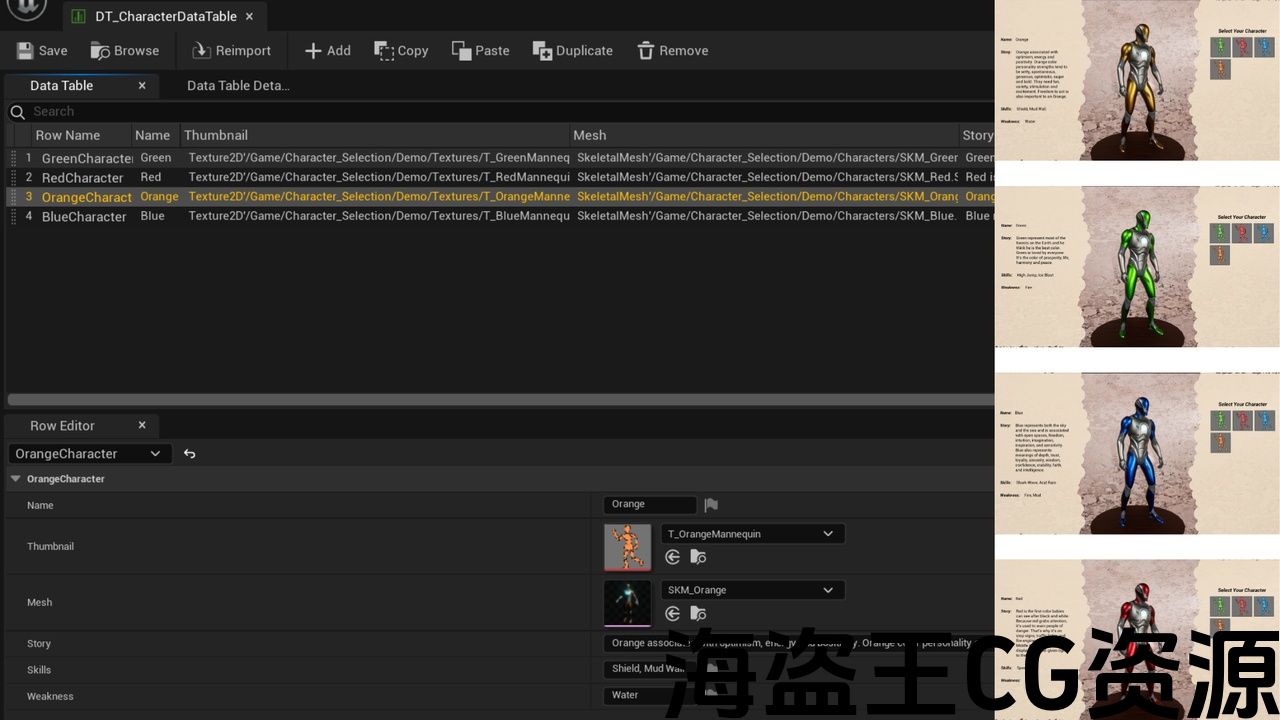Browse to SKM_Orange mesh in Content Browser
Screen dimensions: 1280x720
698,613
